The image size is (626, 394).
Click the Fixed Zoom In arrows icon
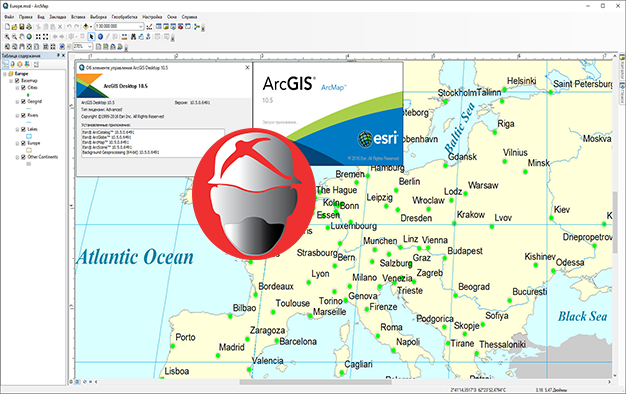coord(38,37)
